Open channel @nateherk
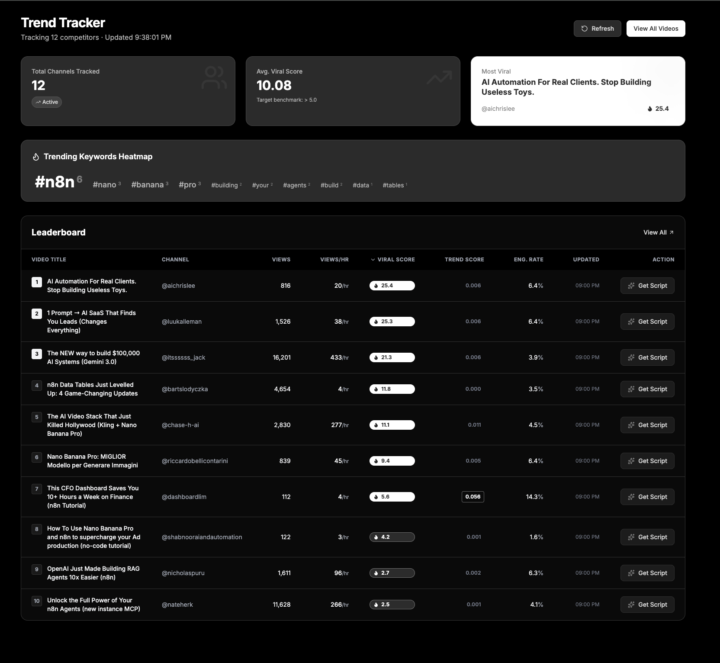This screenshot has height=663, width=720. pyautogui.click(x=177, y=604)
